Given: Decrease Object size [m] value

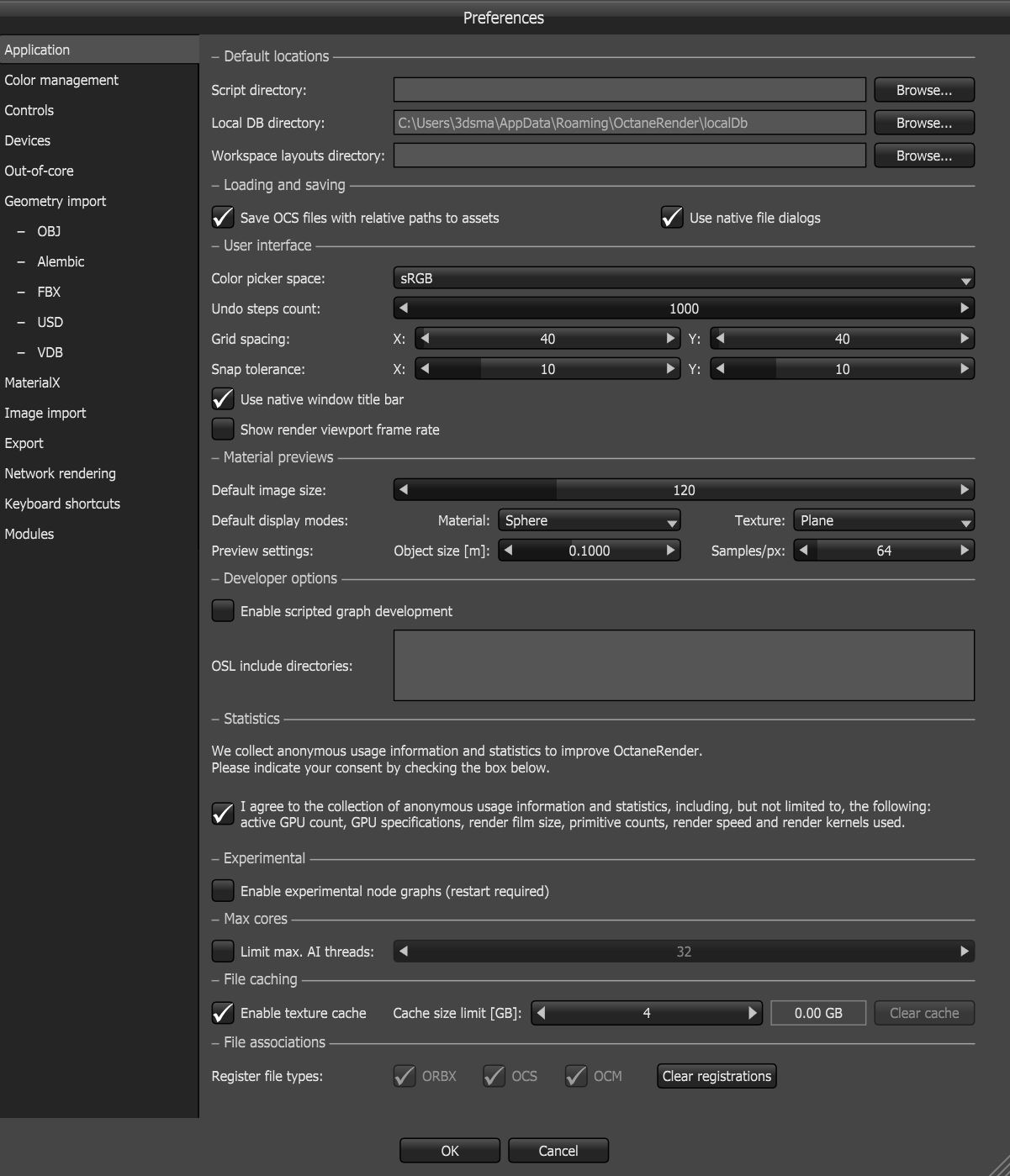Looking at the screenshot, I should coord(508,551).
